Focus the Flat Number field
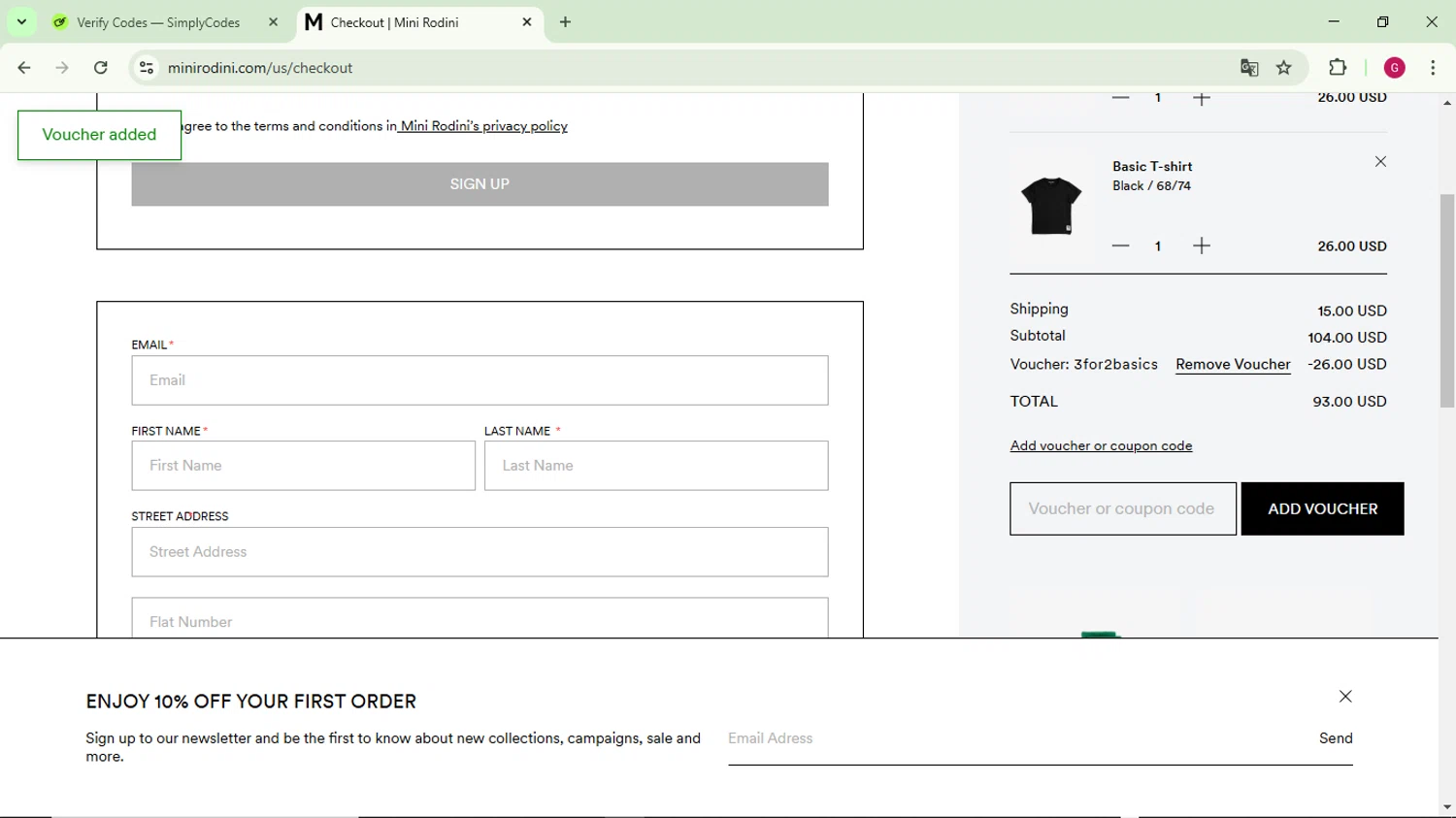Image resolution: width=1456 pixels, height=818 pixels. [480, 619]
